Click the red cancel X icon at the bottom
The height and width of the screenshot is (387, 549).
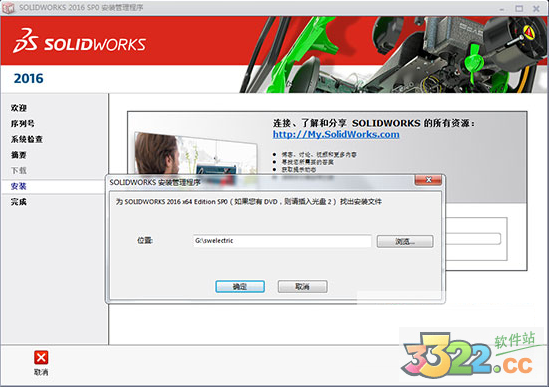point(41,358)
